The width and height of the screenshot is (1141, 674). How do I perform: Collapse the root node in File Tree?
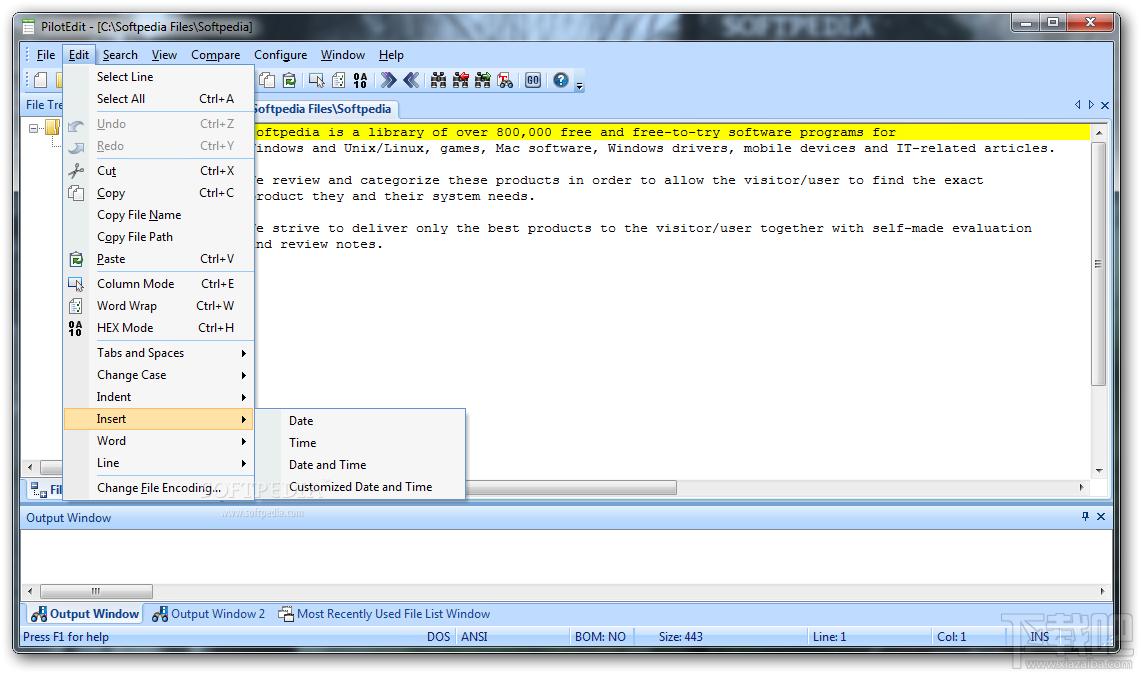tap(33, 128)
